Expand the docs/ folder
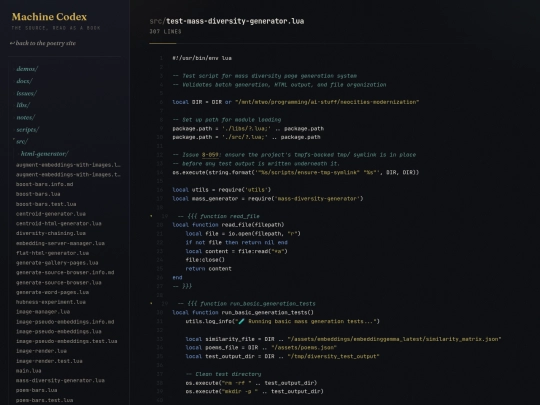The image size is (540, 405). tap(24, 81)
